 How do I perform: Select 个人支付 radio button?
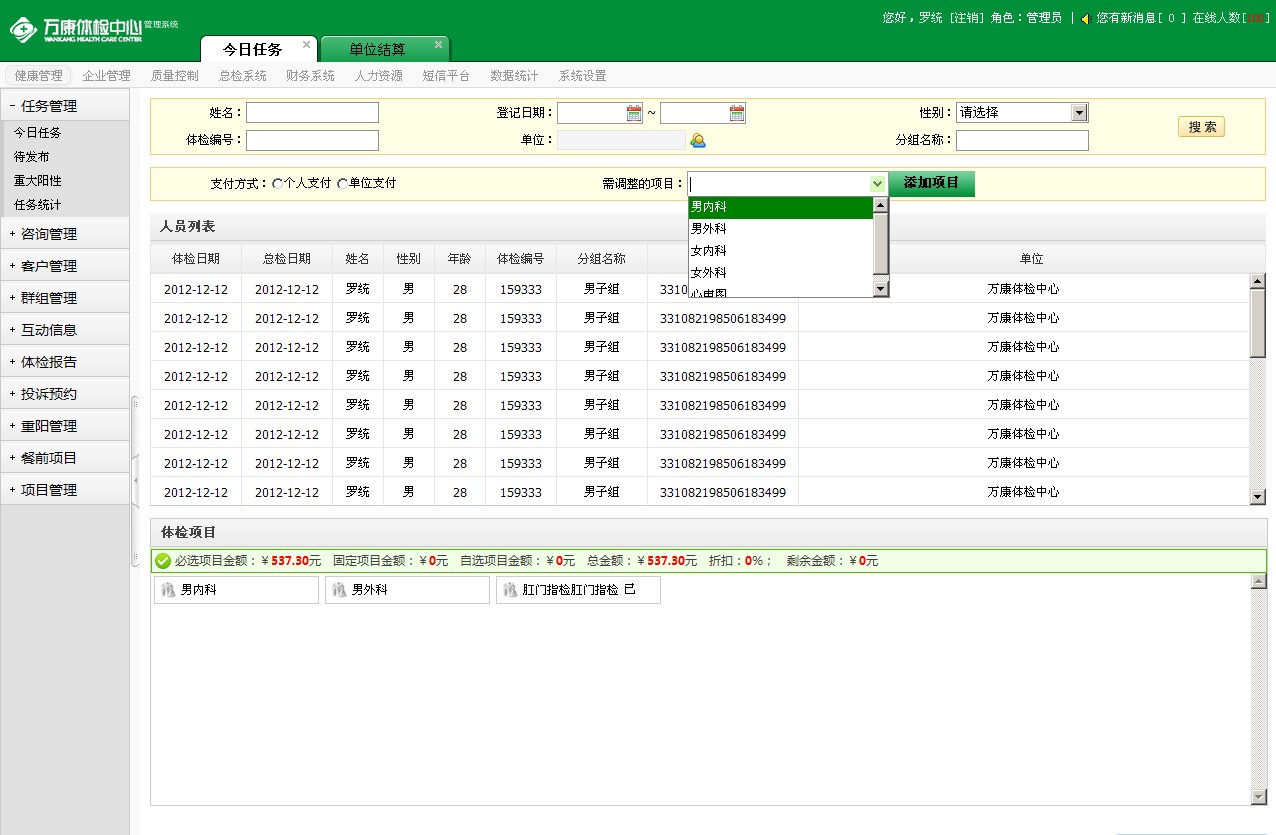pos(277,184)
